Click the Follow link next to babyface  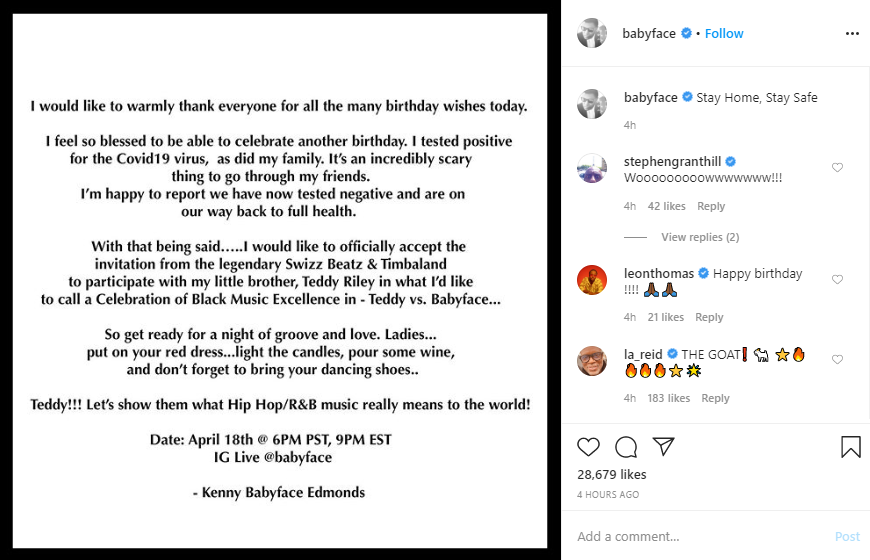tap(724, 33)
